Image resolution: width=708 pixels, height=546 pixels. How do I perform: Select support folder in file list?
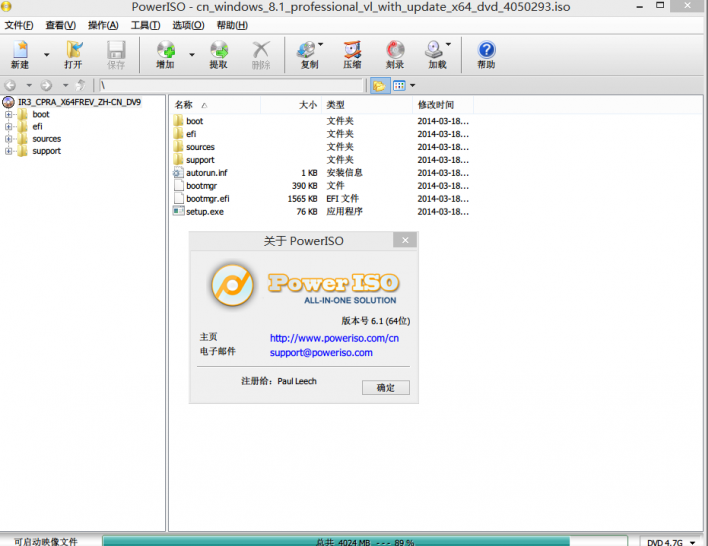pyautogui.click(x=200, y=160)
